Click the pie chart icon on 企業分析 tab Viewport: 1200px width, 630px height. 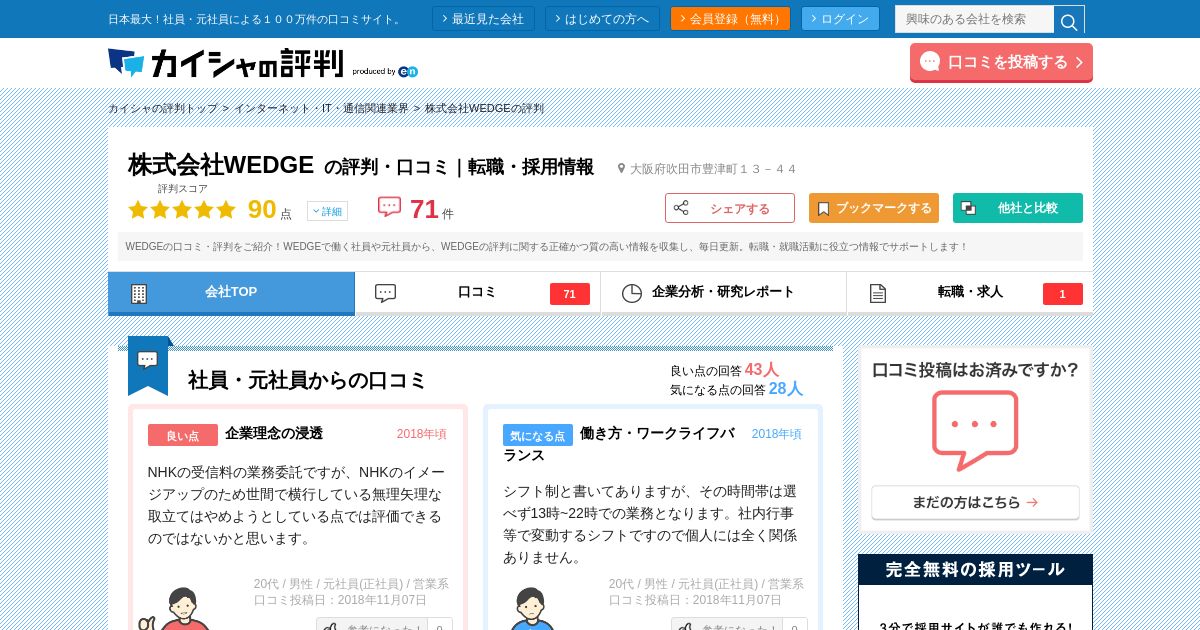632,293
